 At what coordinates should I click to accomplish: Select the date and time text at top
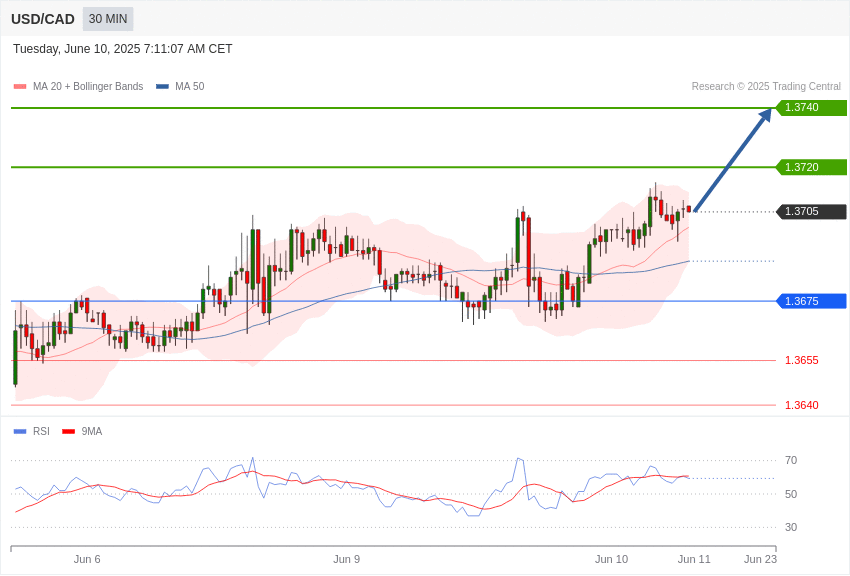(x=123, y=49)
